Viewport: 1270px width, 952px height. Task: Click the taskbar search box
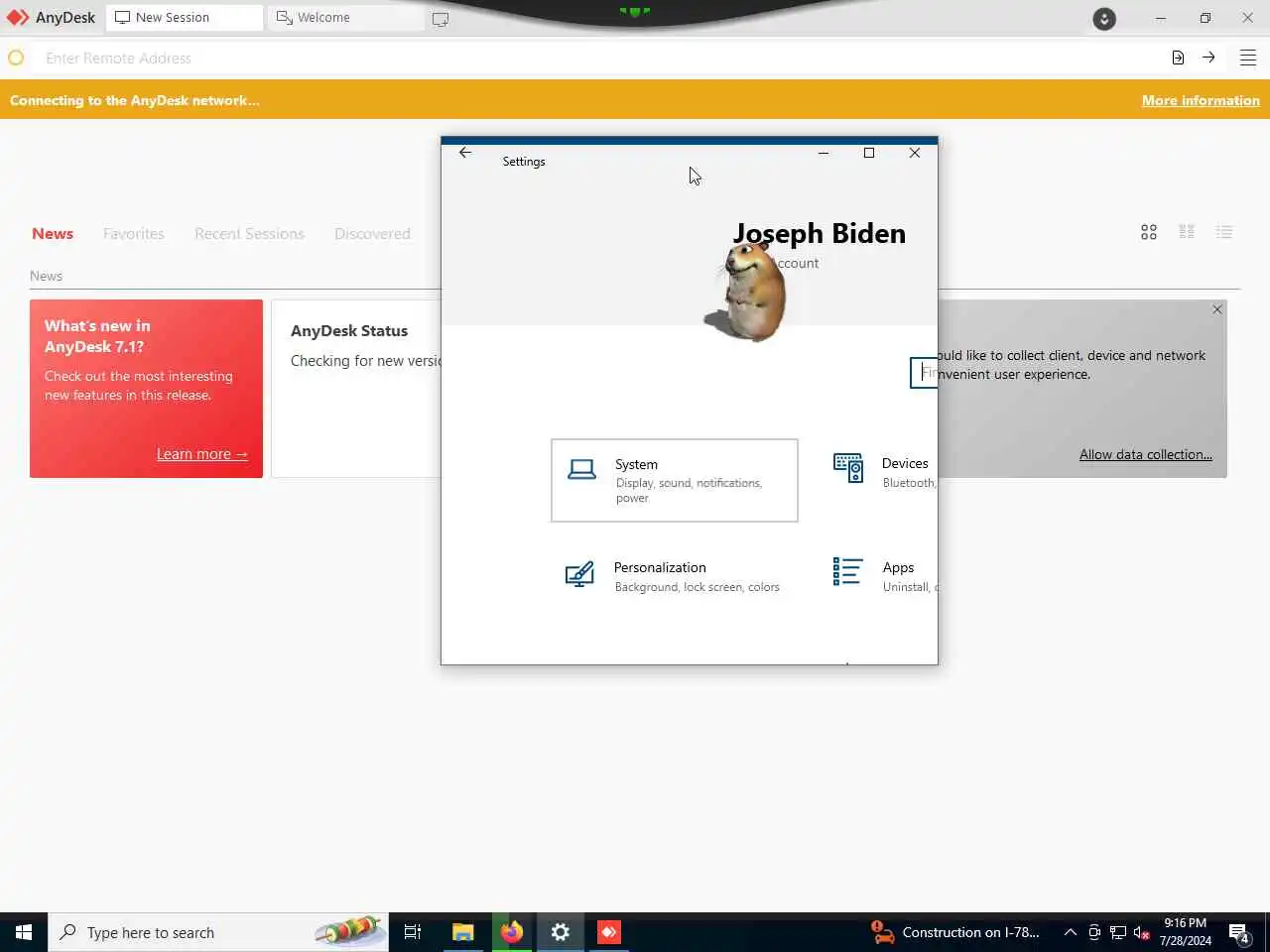[218, 932]
